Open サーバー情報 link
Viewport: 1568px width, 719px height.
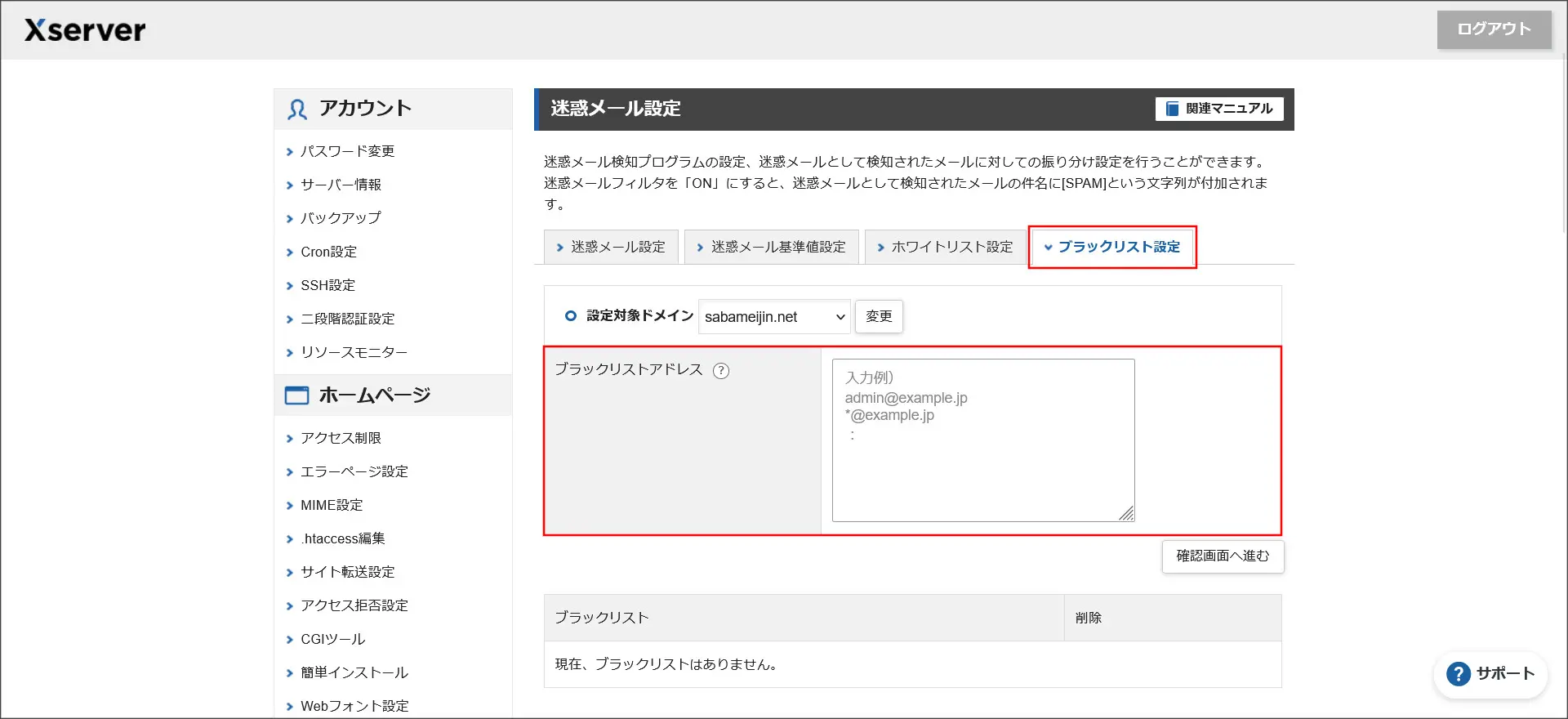pyautogui.click(x=341, y=185)
